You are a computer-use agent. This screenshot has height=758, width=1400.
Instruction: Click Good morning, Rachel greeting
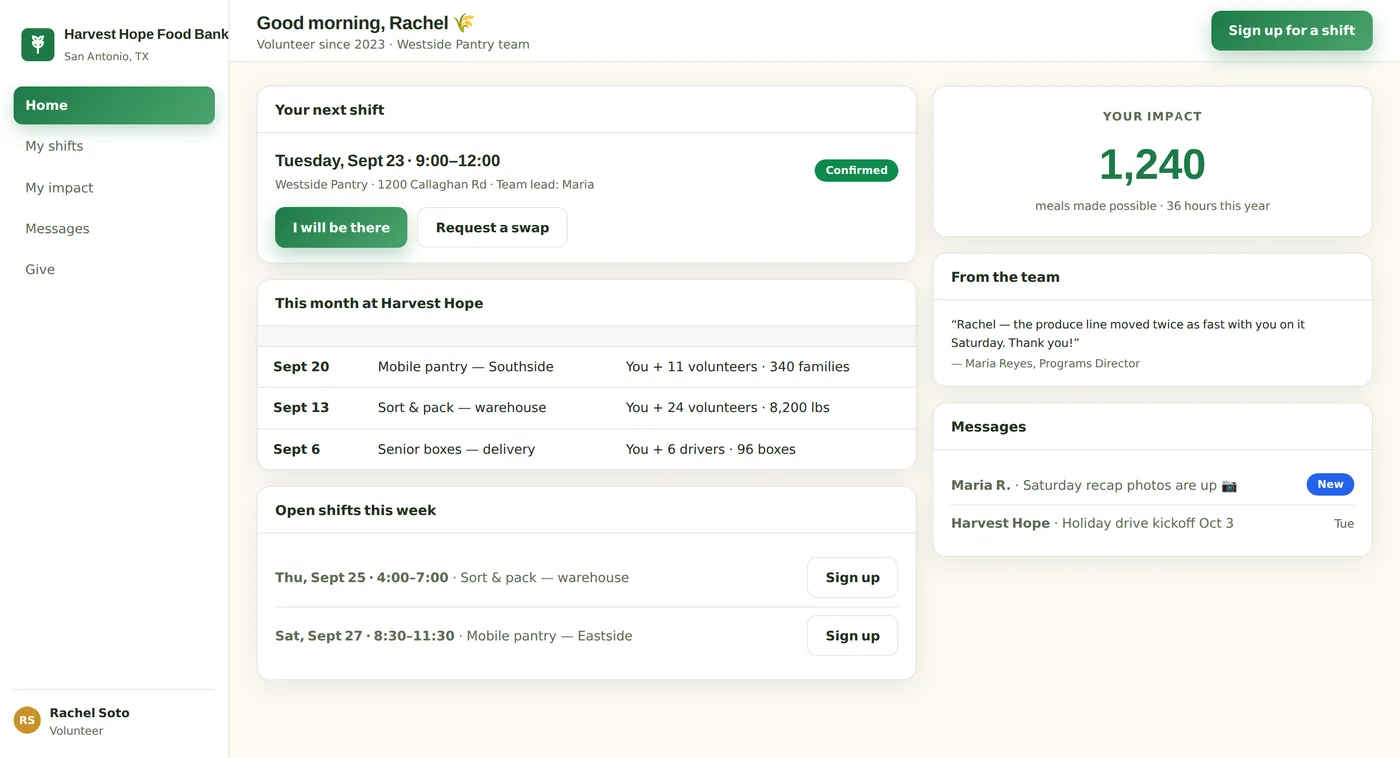coord(365,23)
